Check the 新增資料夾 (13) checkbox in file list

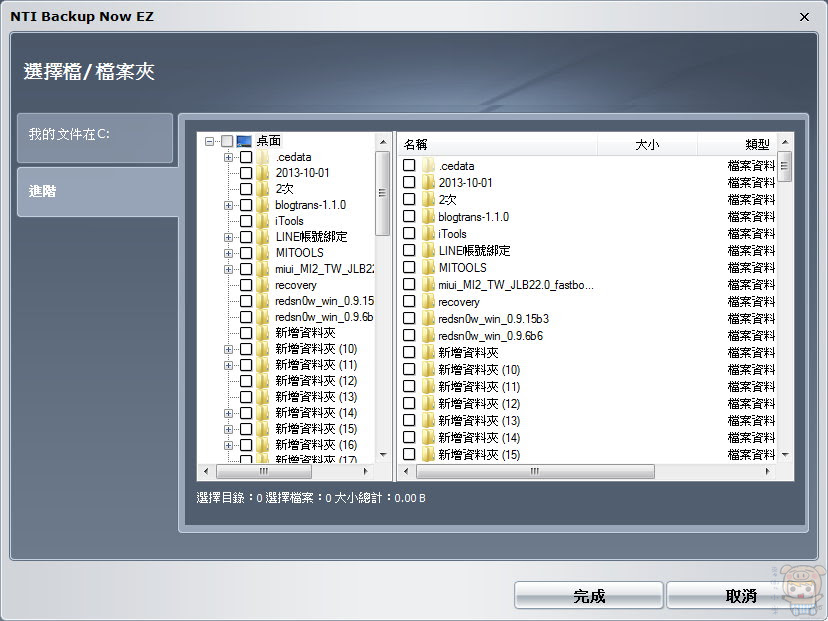[x=409, y=420]
